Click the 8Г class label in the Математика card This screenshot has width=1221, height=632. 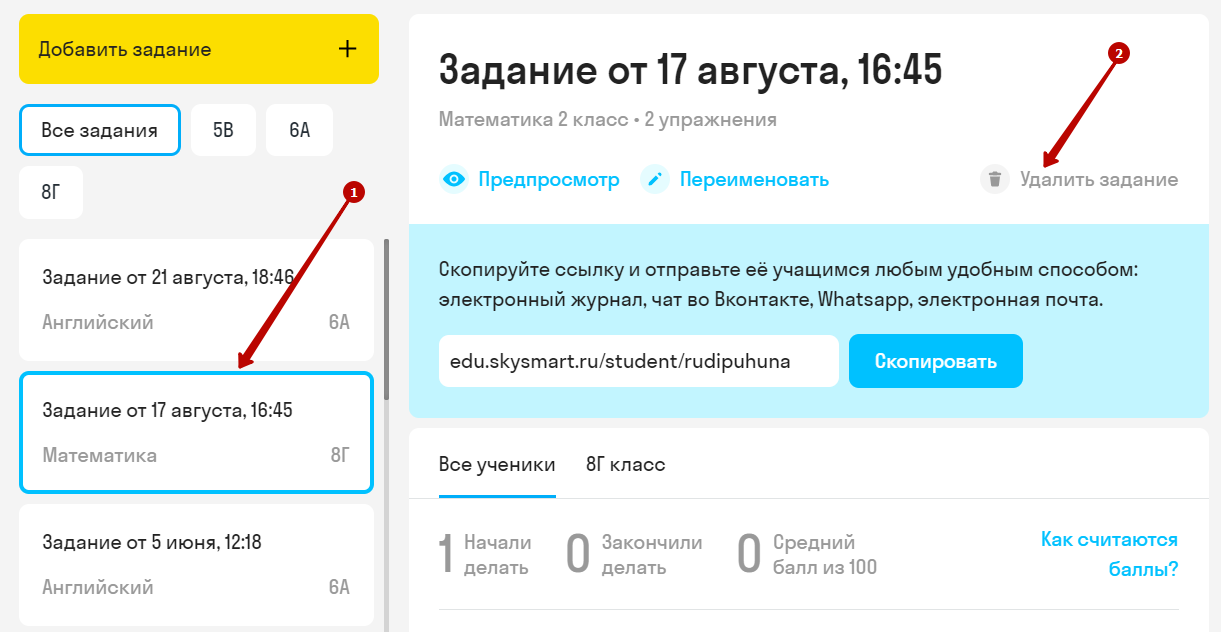(x=340, y=455)
